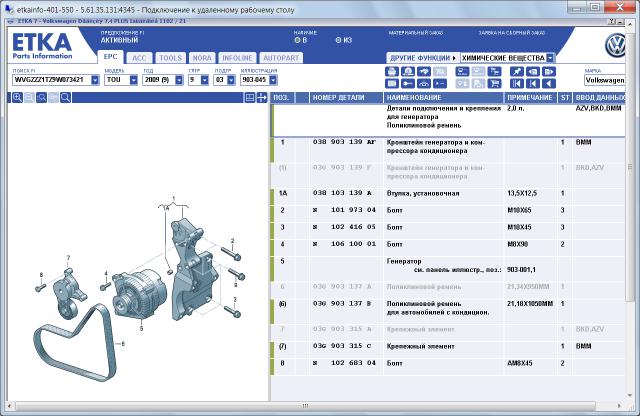Click the Примечание column header
640x416 pixels.
tap(529, 98)
